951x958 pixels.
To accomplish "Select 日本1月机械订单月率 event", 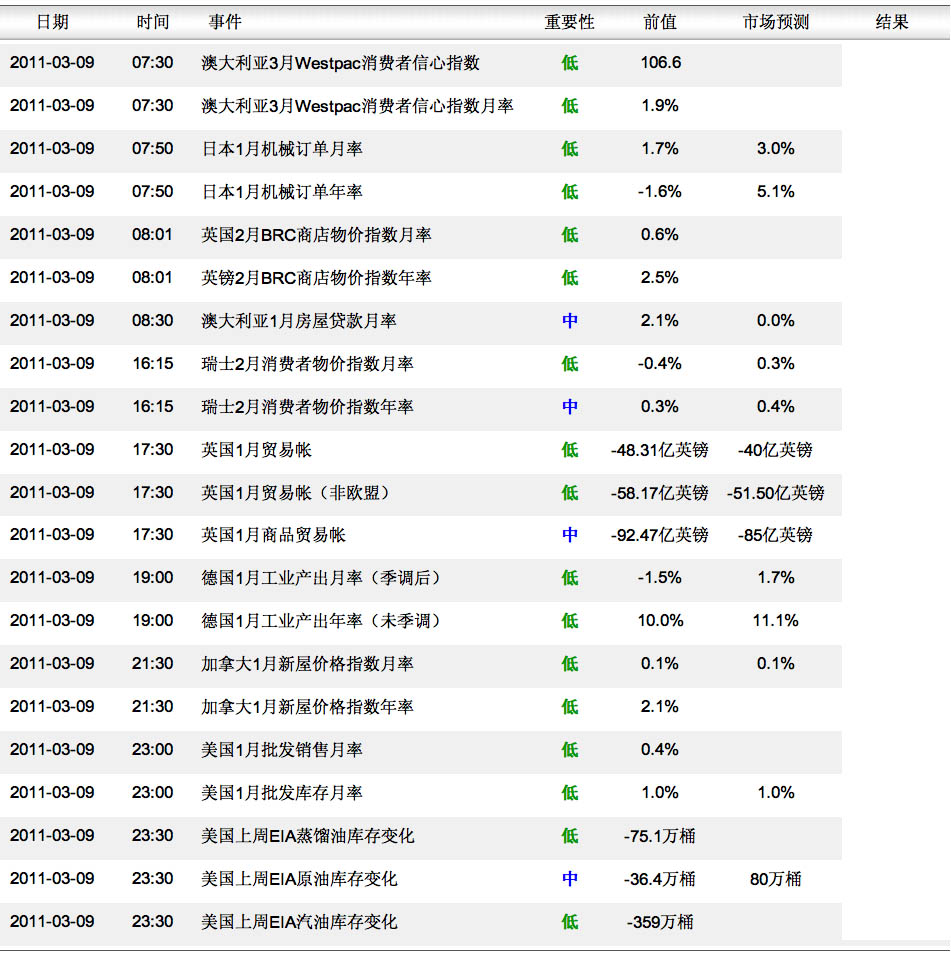I will coord(282,148).
